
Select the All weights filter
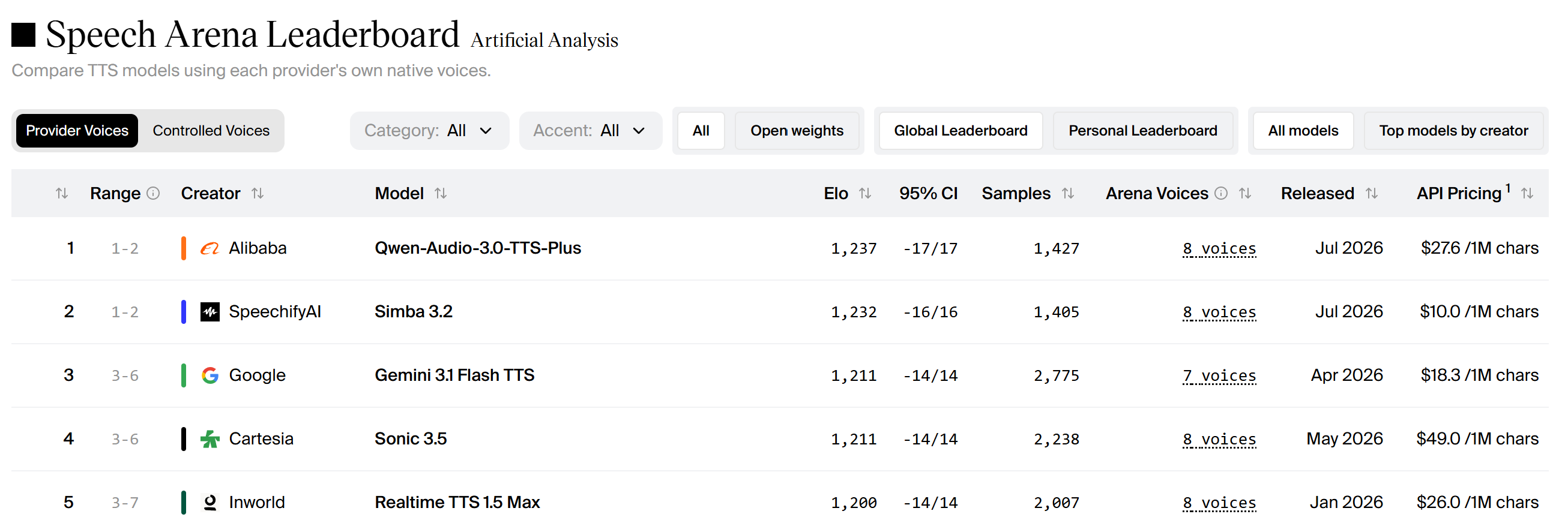point(701,131)
